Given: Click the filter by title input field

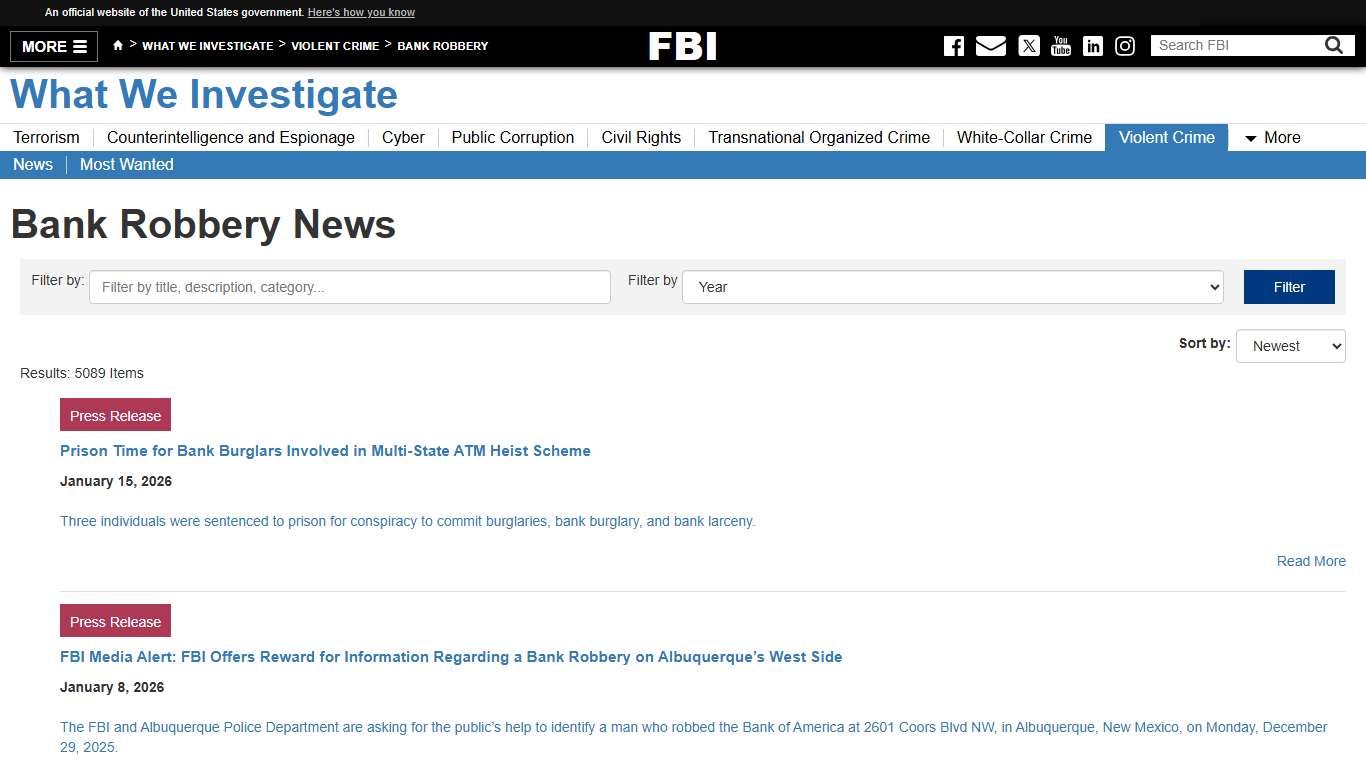Looking at the screenshot, I should point(348,287).
